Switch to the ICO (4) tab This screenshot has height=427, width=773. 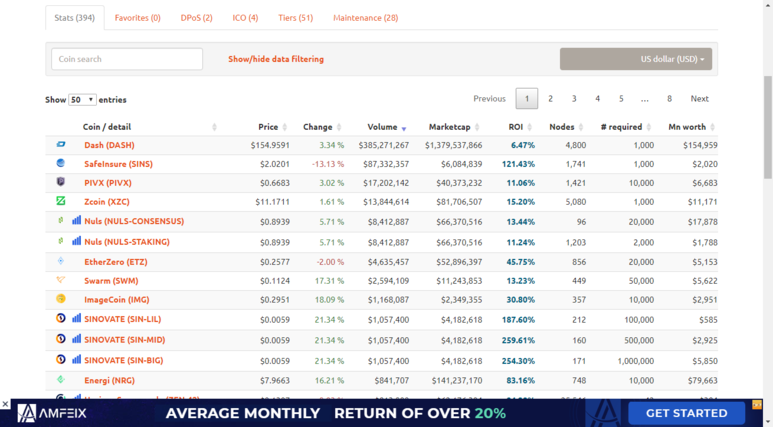[245, 18]
